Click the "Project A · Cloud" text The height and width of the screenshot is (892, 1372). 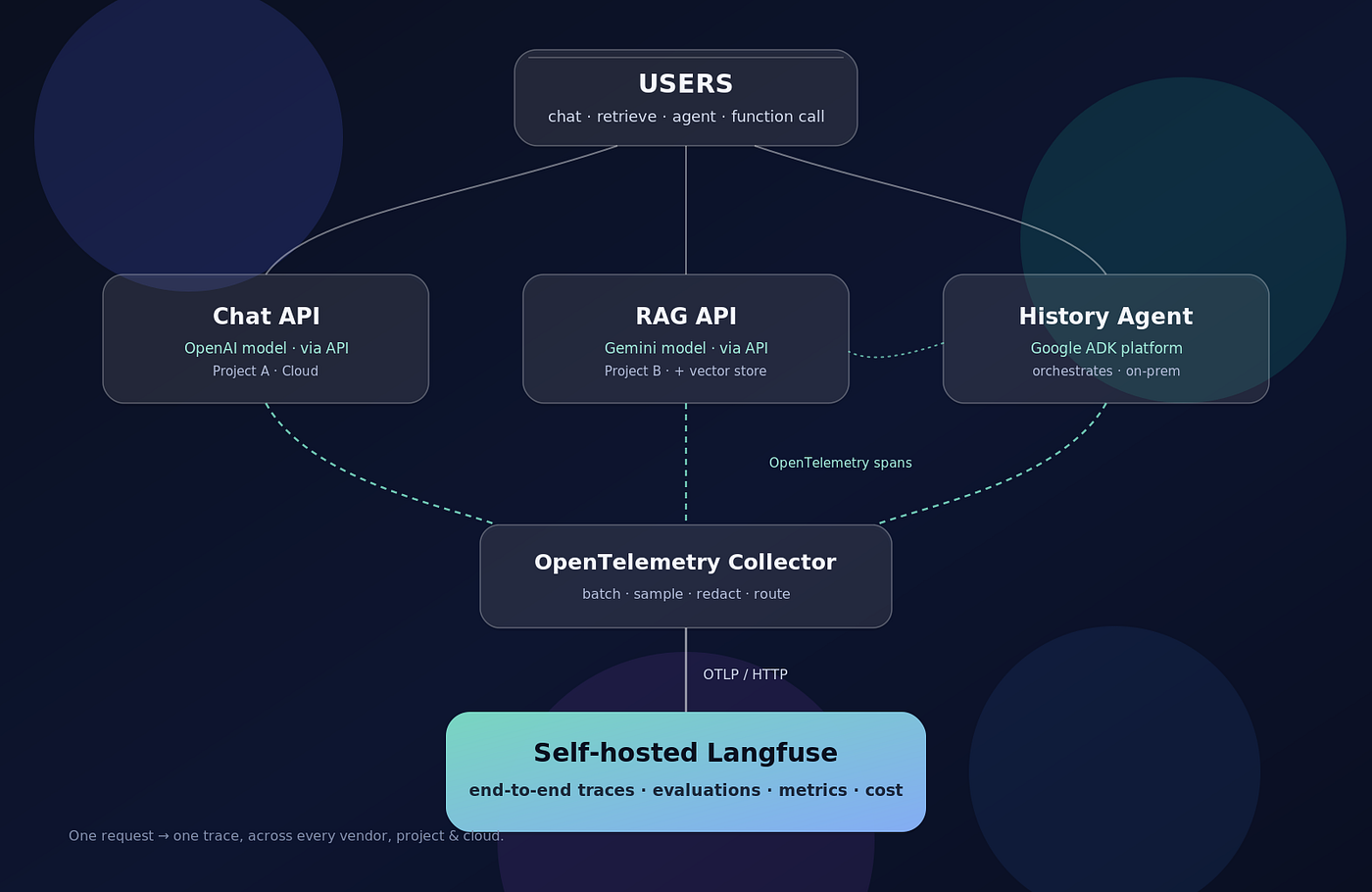266,372
